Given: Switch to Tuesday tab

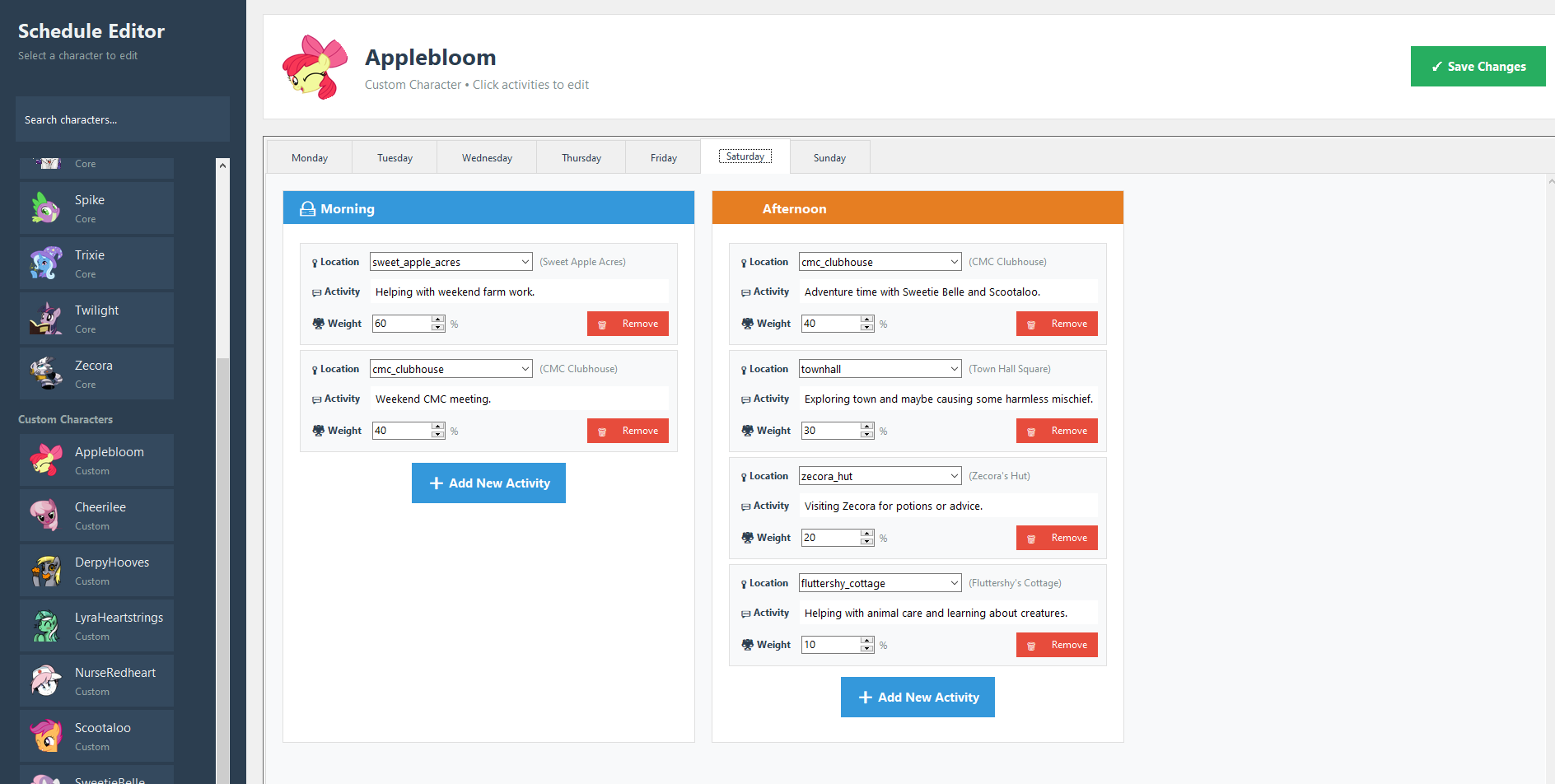Looking at the screenshot, I should (x=395, y=157).
